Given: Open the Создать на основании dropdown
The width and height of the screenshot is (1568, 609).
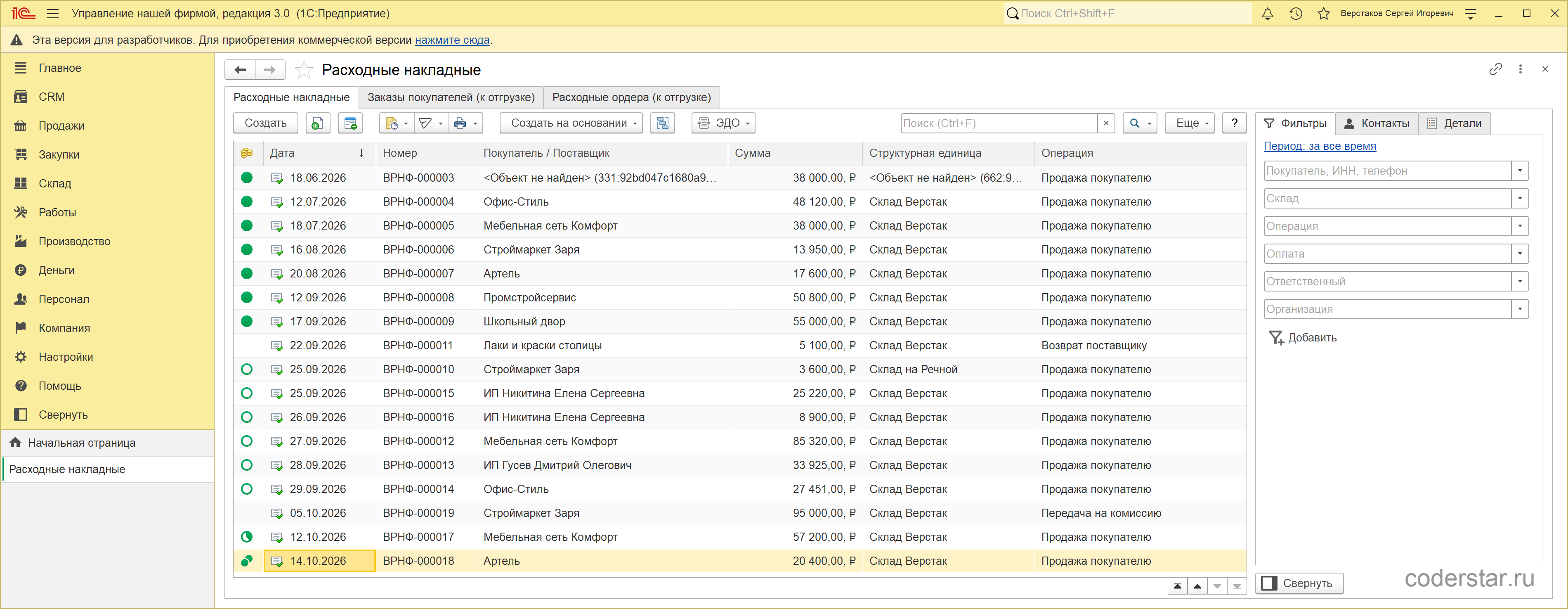Looking at the screenshot, I should coord(571,123).
